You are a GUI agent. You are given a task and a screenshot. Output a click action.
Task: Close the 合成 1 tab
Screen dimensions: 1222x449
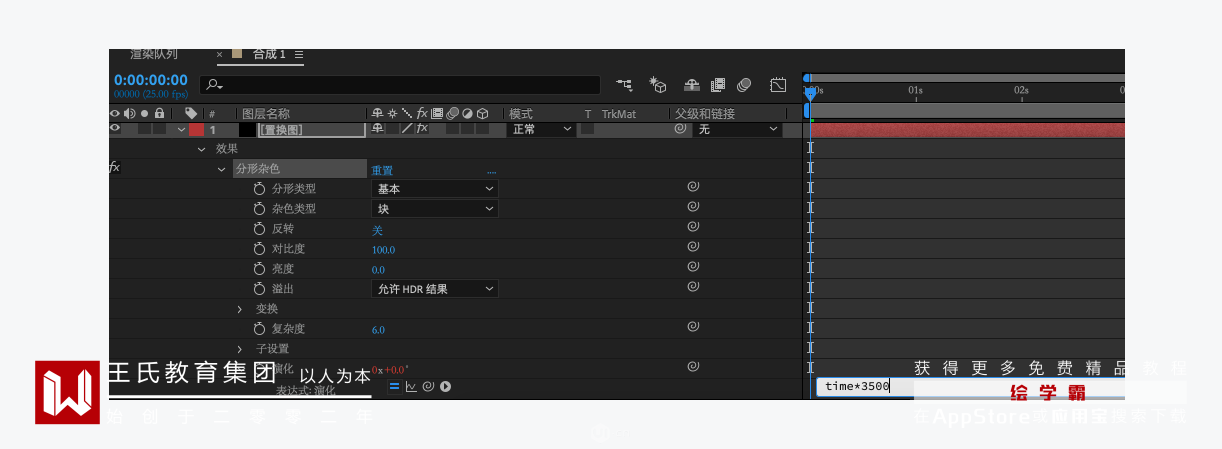point(220,54)
